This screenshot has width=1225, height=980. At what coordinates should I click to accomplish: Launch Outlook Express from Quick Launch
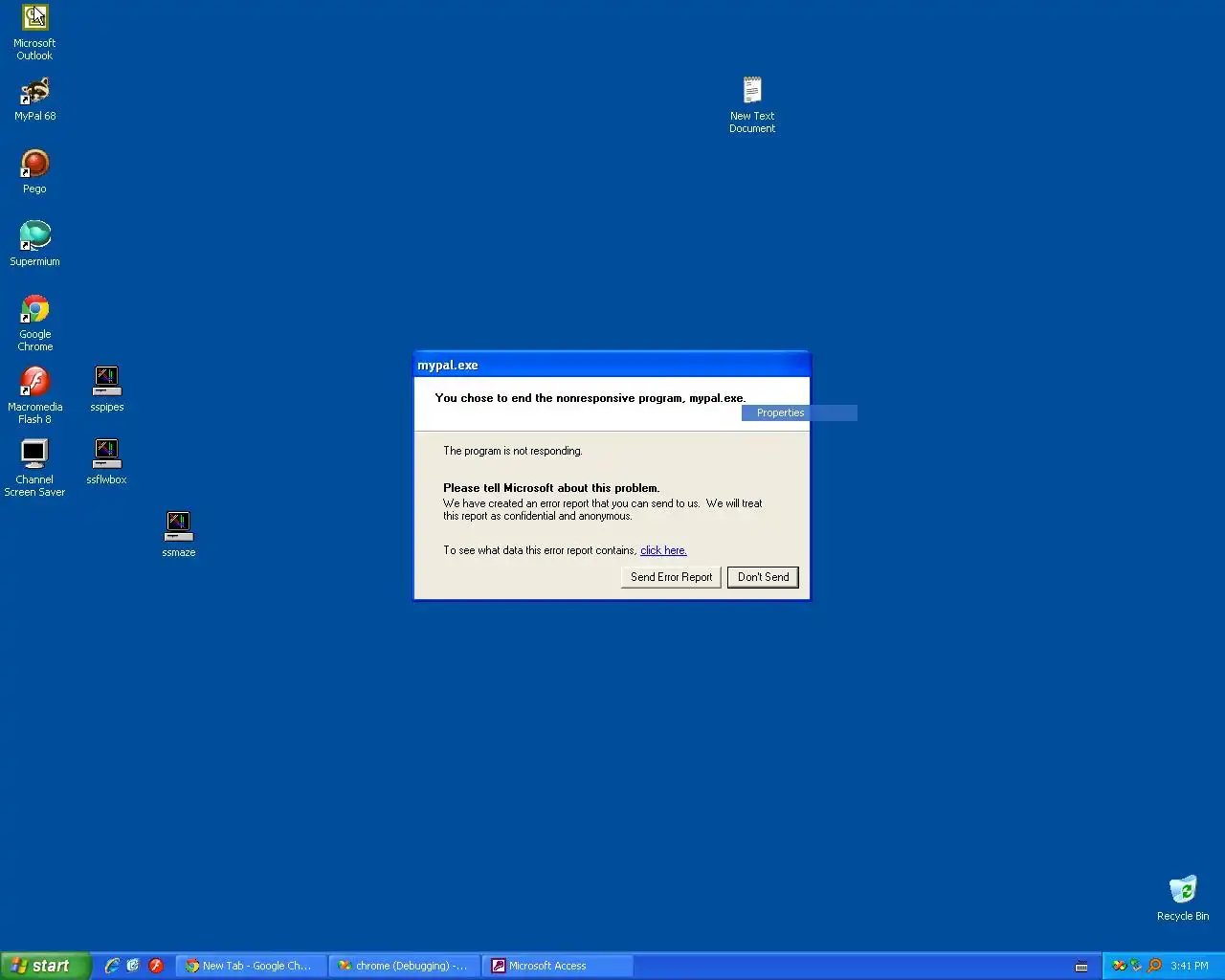[133, 966]
